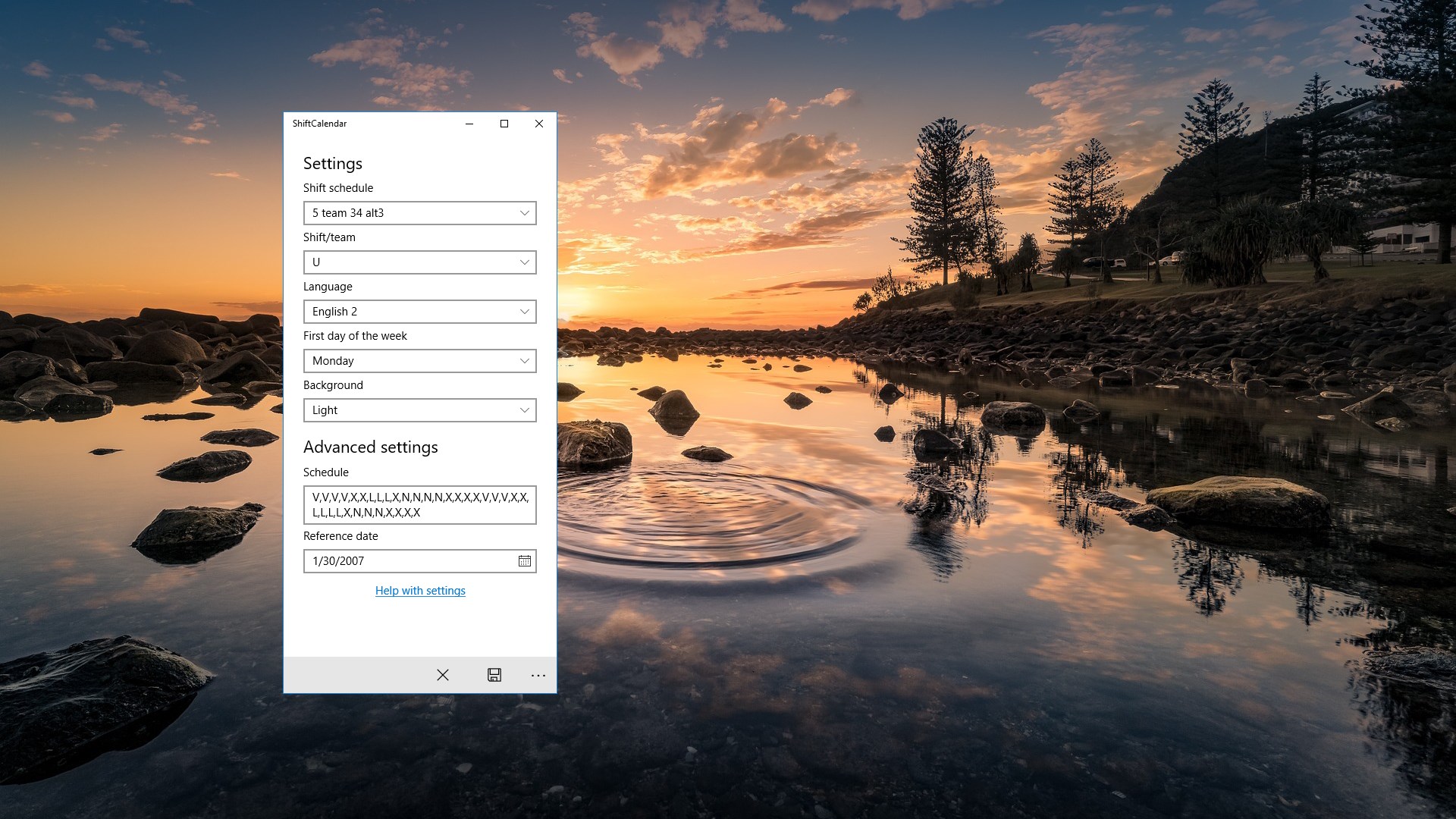Expand First day of the week dropdown
Viewport: 1456px width, 819px height.
coord(419,361)
